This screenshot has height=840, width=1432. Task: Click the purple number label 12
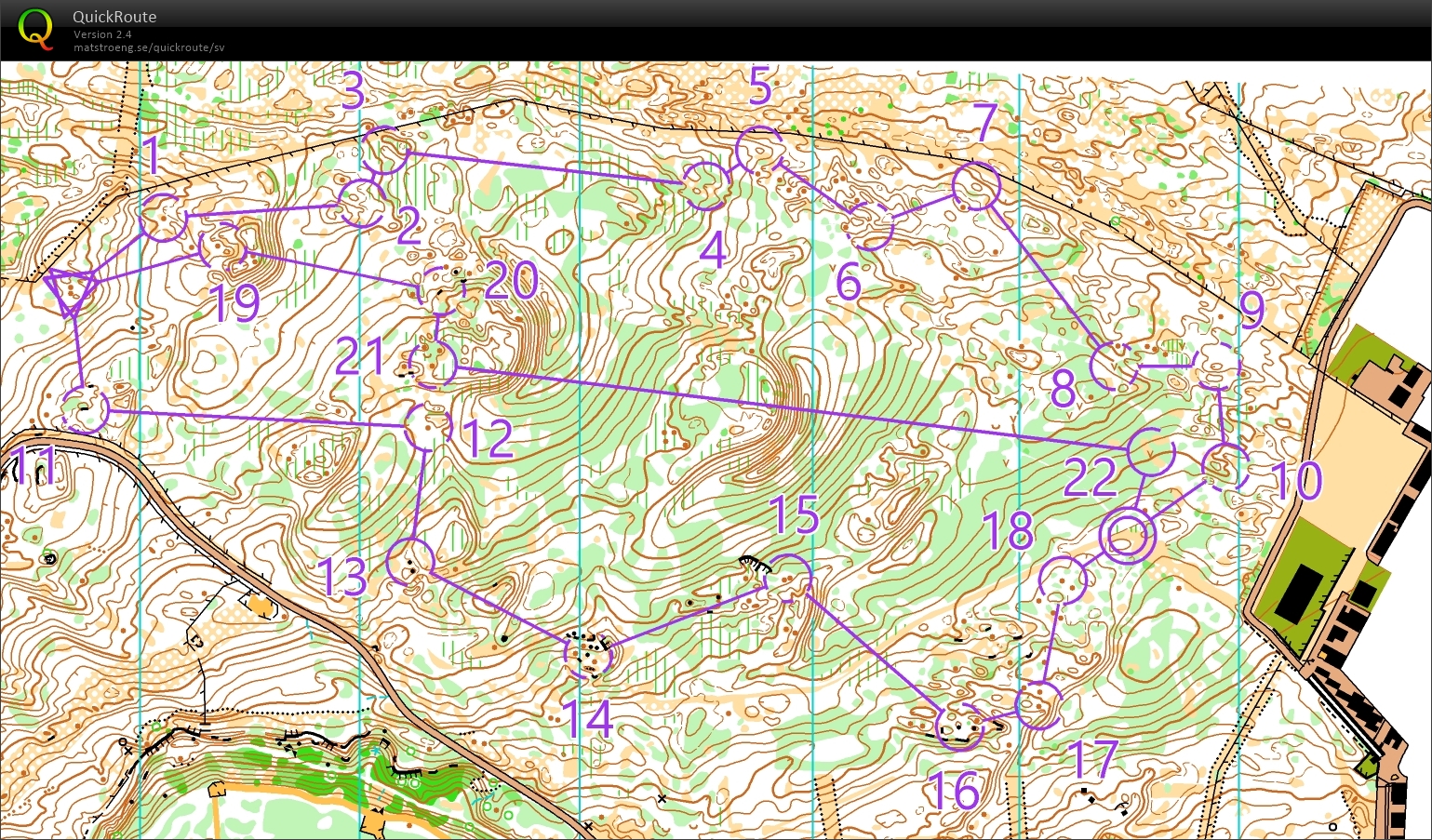(488, 439)
